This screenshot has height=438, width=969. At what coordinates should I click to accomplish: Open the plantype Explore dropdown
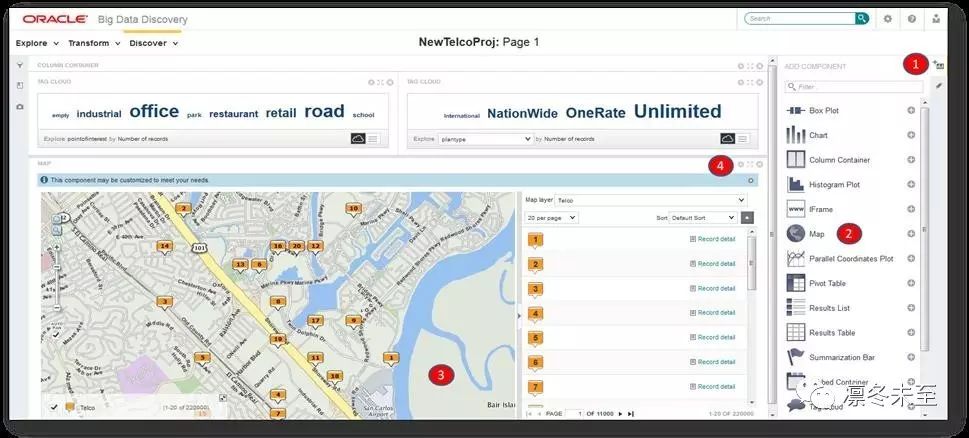point(486,139)
